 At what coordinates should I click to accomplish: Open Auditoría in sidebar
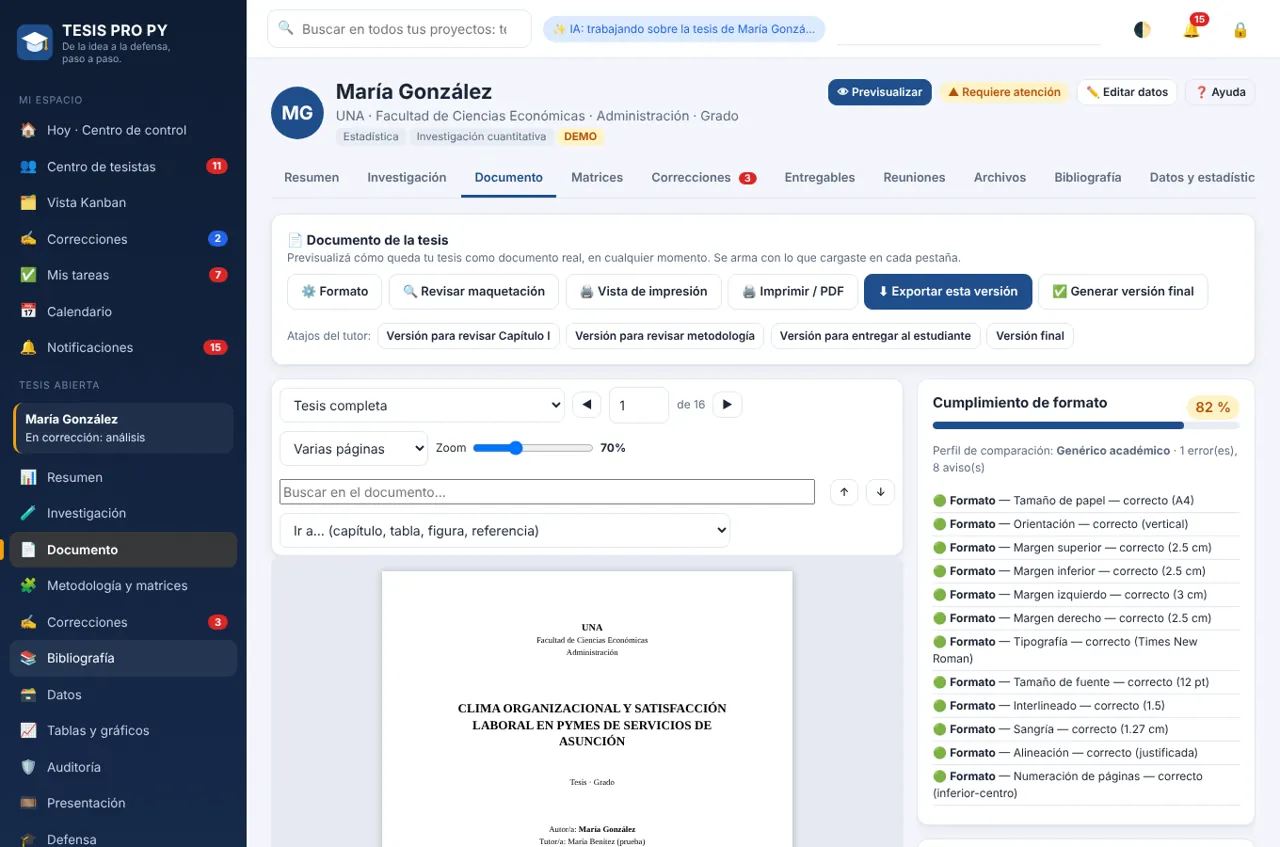coord(123,767)
